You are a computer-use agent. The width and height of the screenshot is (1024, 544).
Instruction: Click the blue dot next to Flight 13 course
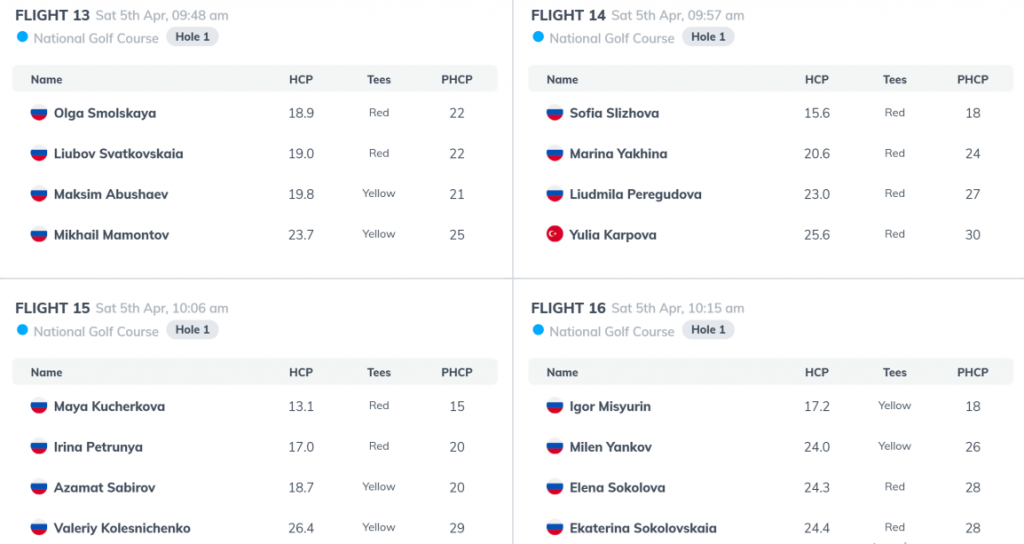(x=22, y=37)
